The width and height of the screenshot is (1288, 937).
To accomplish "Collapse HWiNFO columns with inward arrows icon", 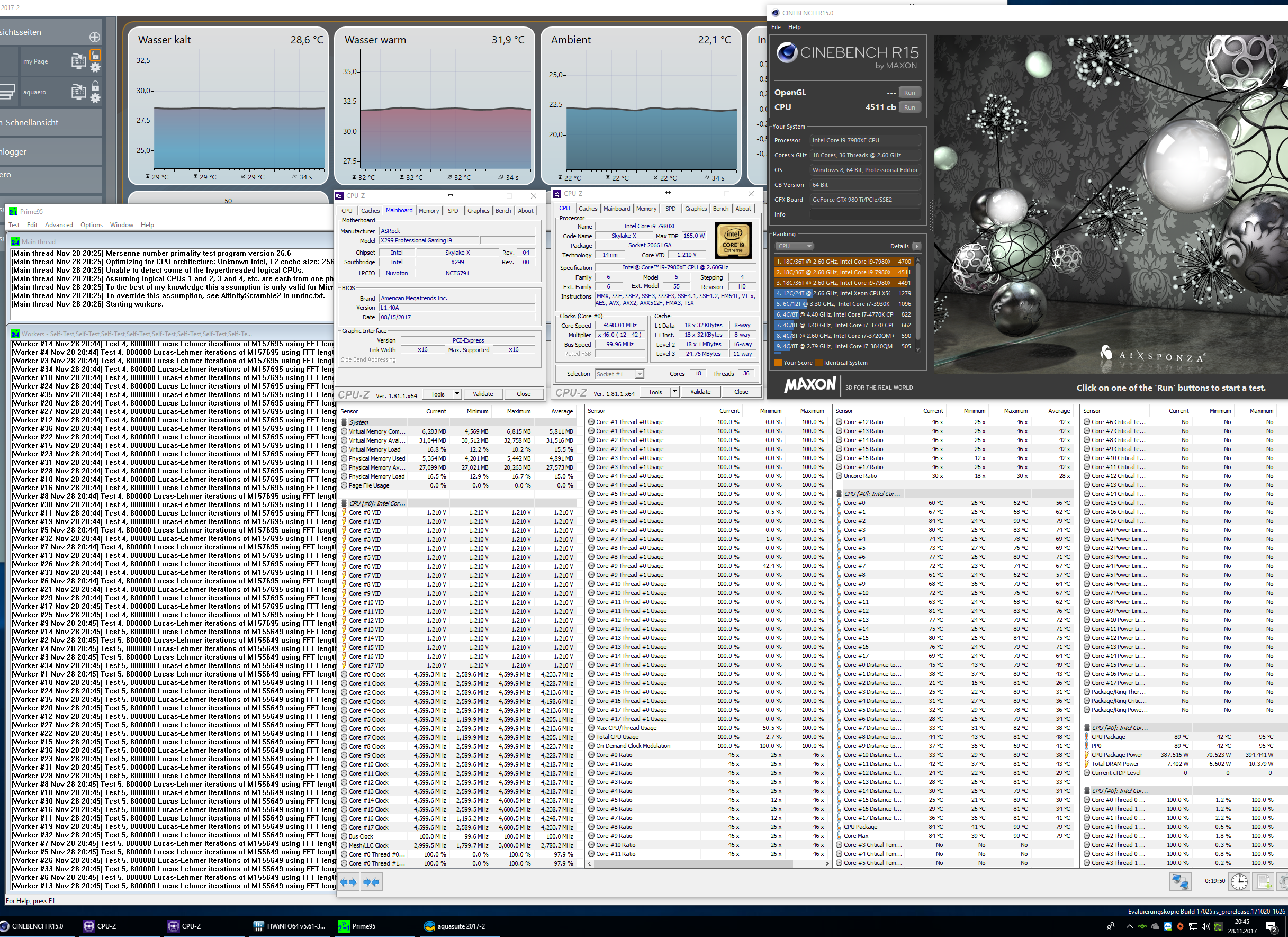I will tap(371, 882).
